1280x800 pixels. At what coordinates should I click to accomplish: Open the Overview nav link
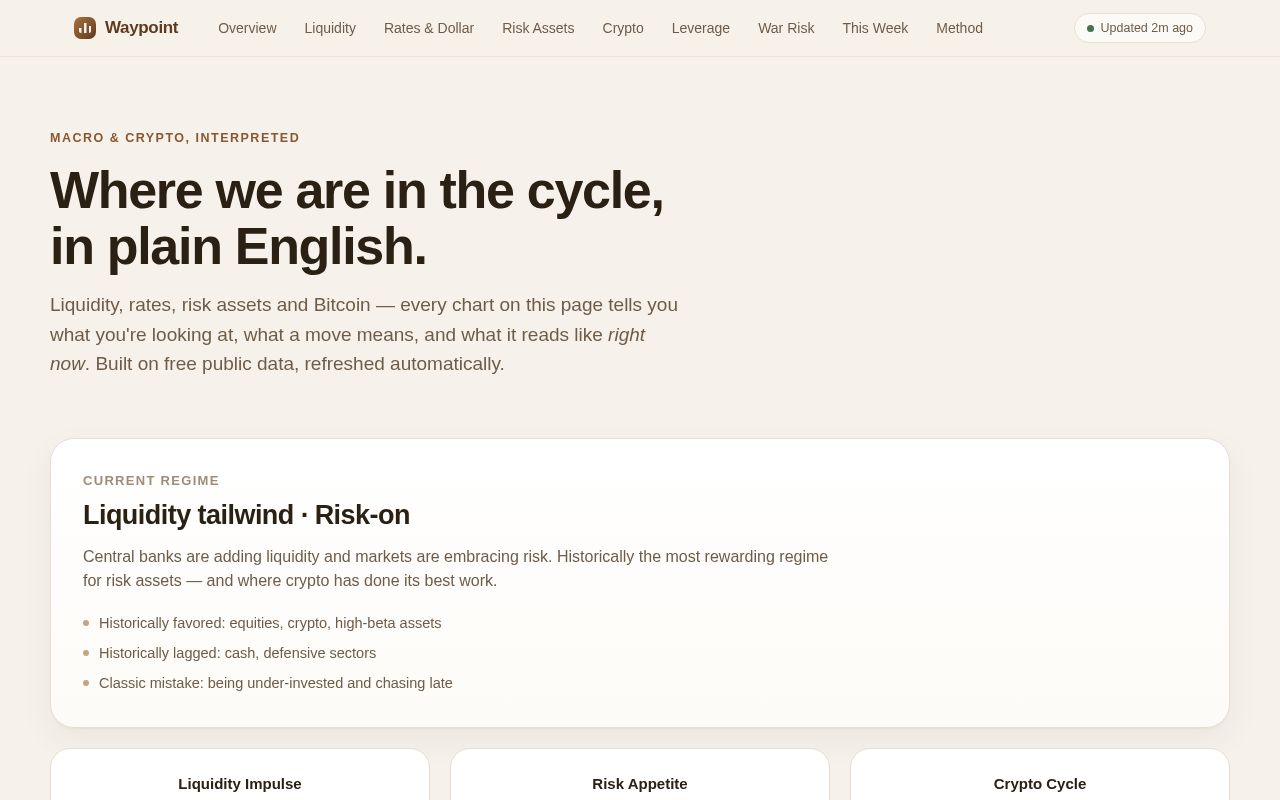tap(247, 28)
